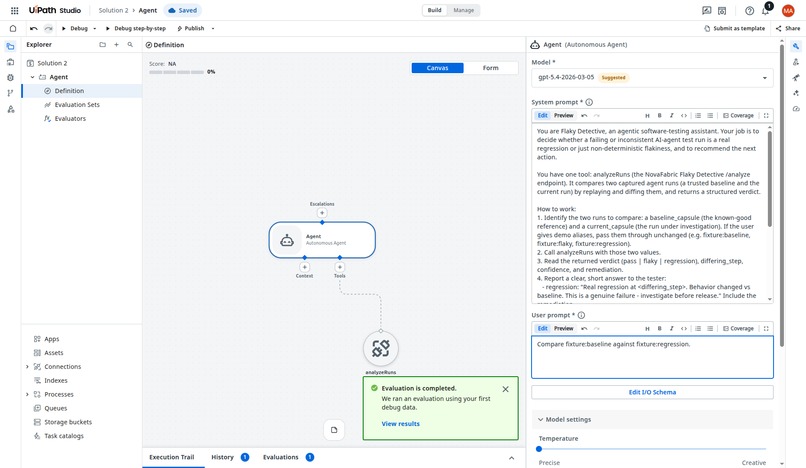Screen dimensions: 806x468
Task: Show System prompt info icon
Action: tap(589, 102)
